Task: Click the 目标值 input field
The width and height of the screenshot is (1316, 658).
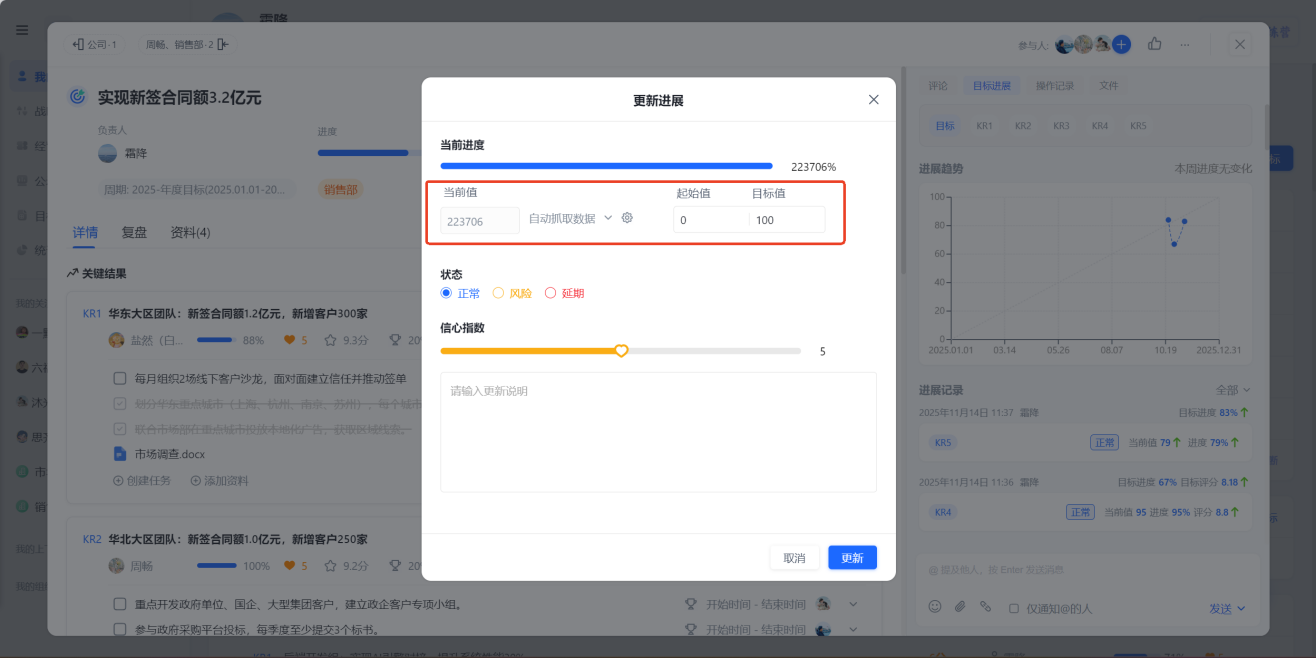Action: pos(787,220)
